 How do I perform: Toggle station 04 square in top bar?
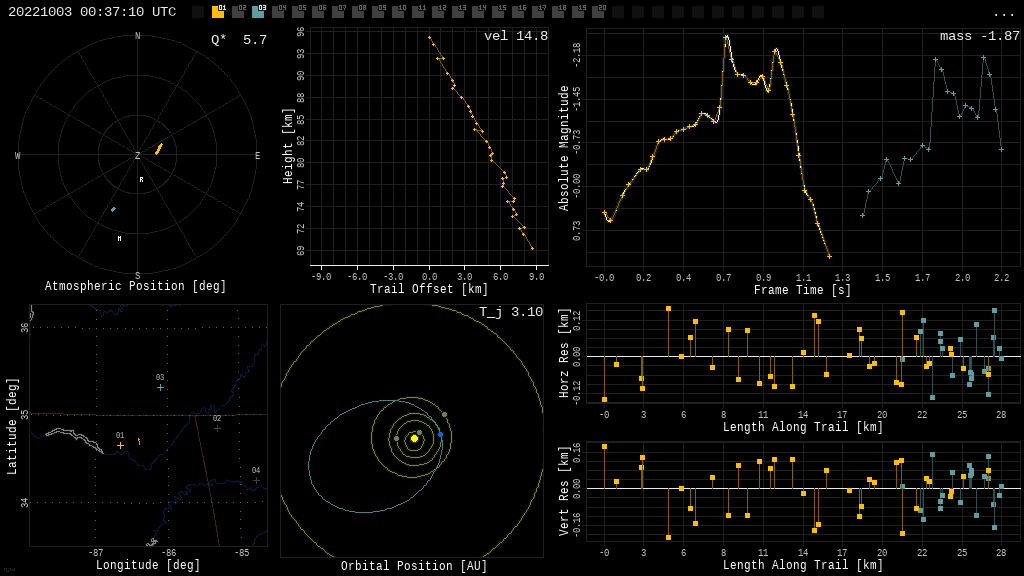(278, 12)
